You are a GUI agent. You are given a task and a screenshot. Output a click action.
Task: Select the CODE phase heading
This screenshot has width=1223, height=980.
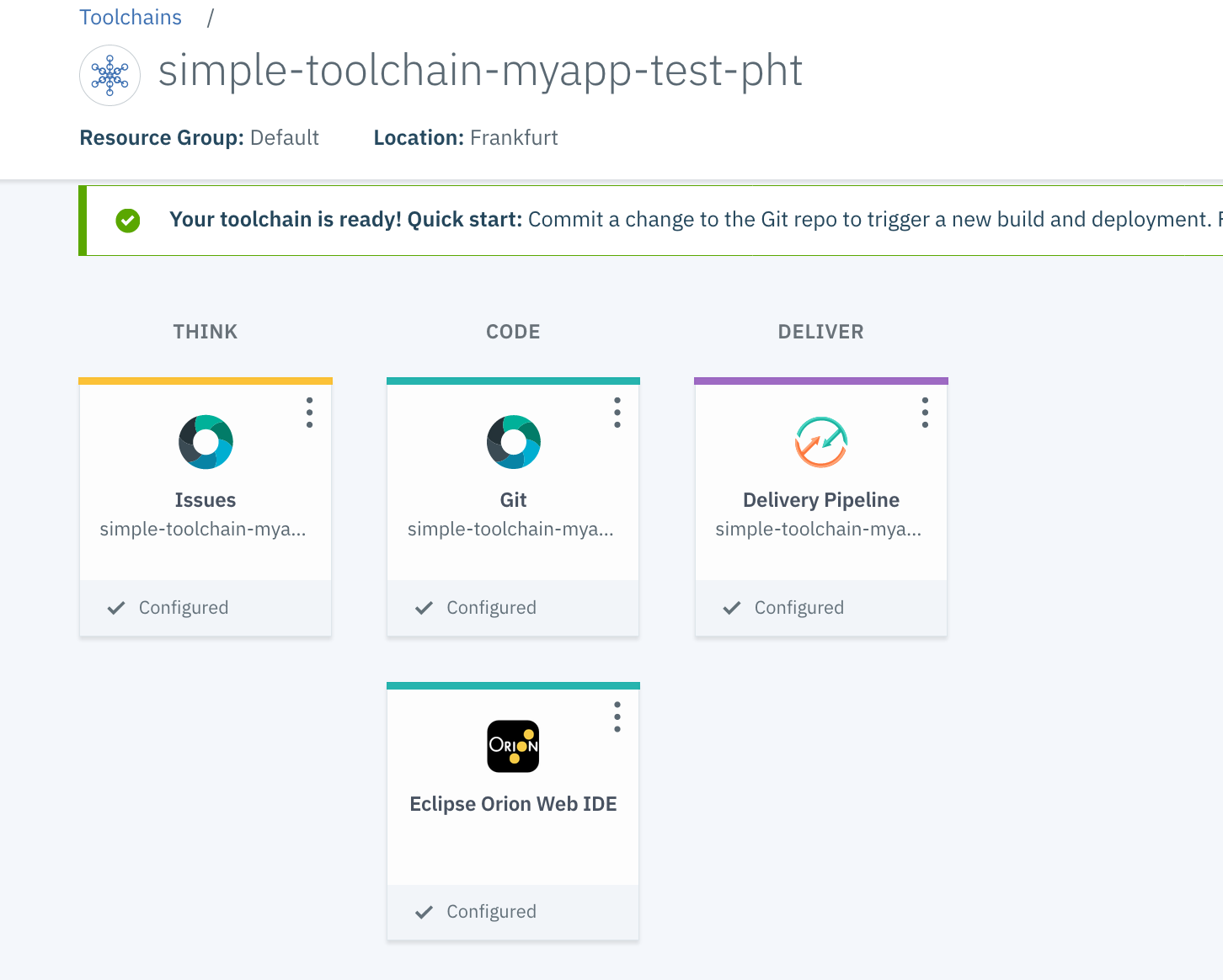[x=513, y=332]
